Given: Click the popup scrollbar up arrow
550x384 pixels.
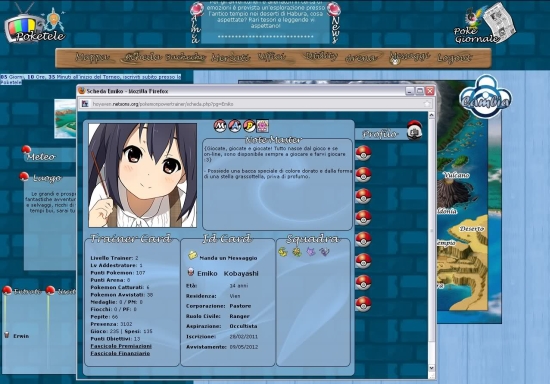Looking at the screenshot, I should [x=431, y=115].
